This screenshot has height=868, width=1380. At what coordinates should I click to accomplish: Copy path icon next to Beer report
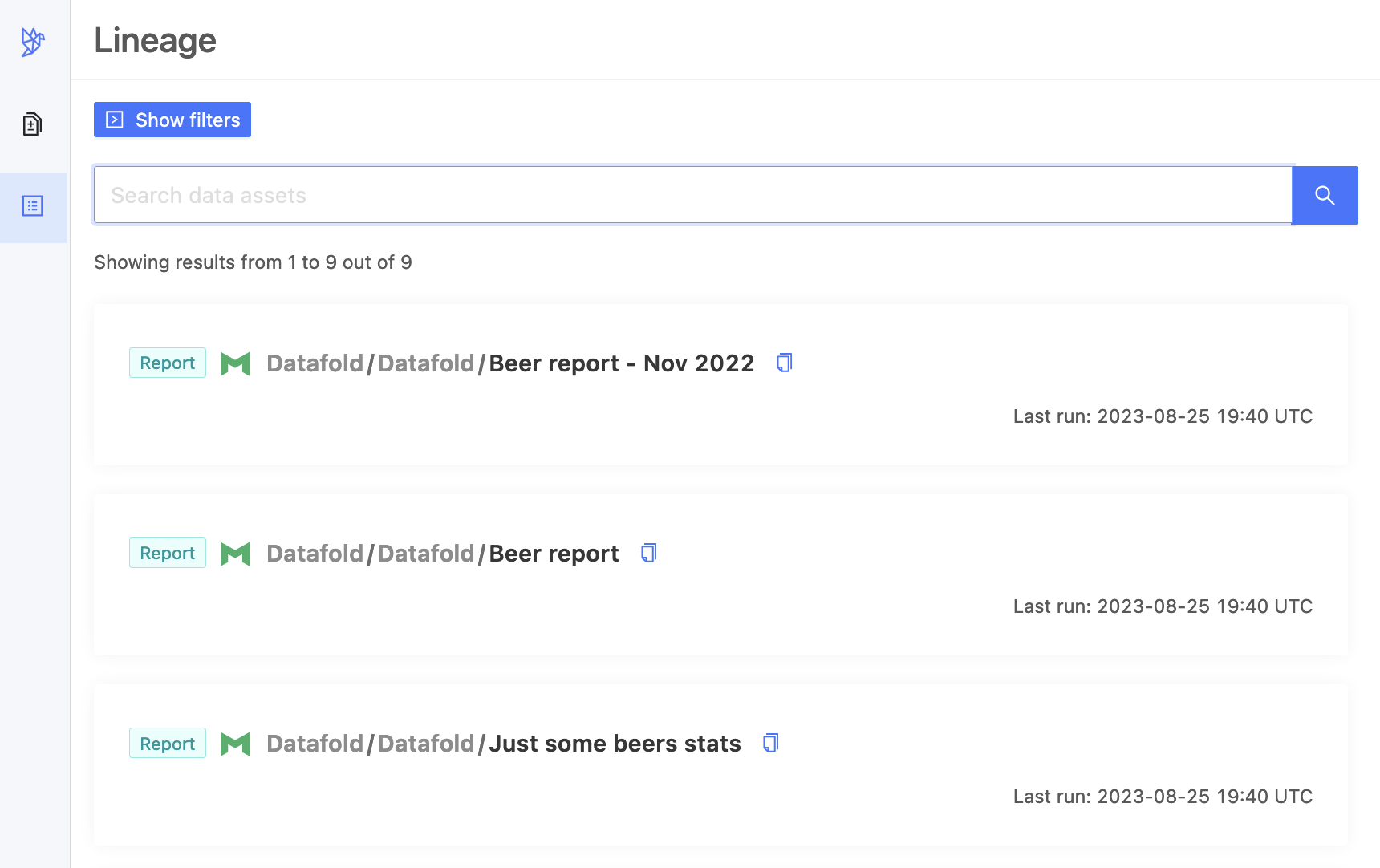[649, 553]
